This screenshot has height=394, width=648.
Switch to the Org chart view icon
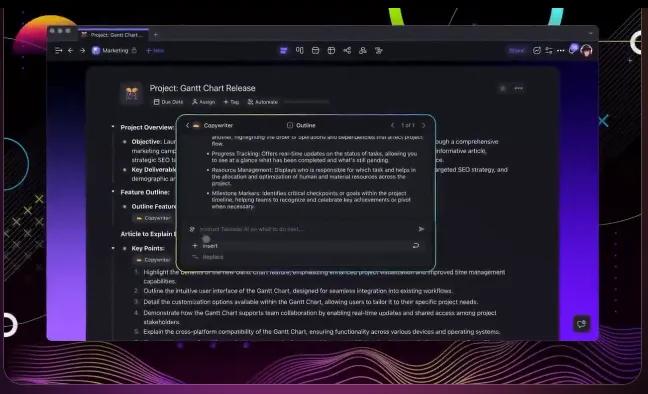pyautogui.click(x=363, y=50)
